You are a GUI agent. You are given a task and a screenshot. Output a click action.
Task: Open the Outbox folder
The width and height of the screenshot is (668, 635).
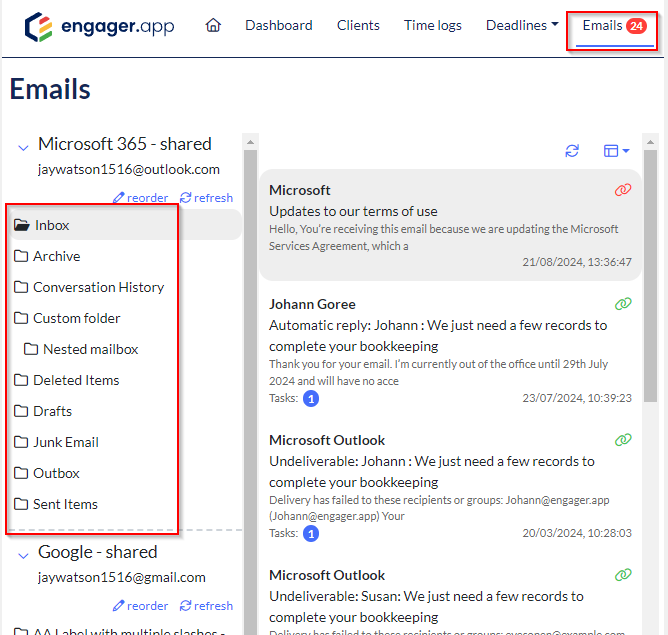point(47,474)
